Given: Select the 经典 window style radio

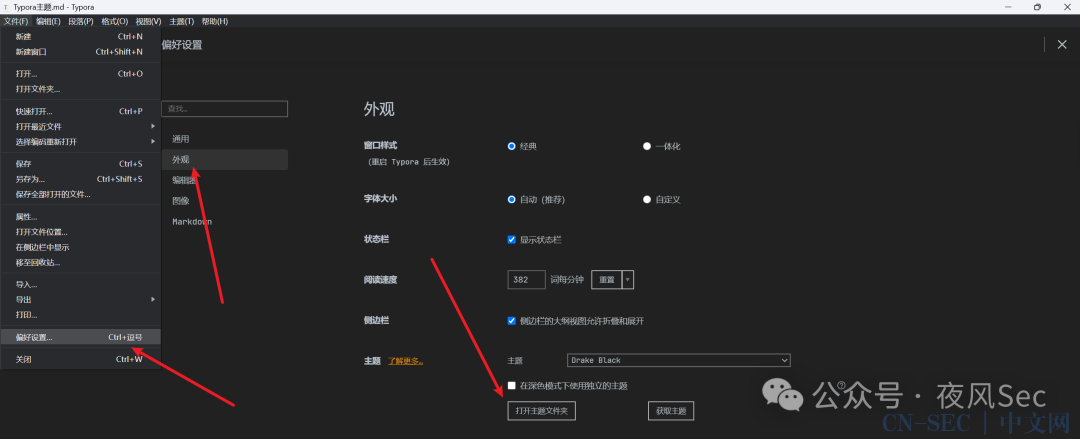Looking at the screenshot, I should (x=511, y=146).
